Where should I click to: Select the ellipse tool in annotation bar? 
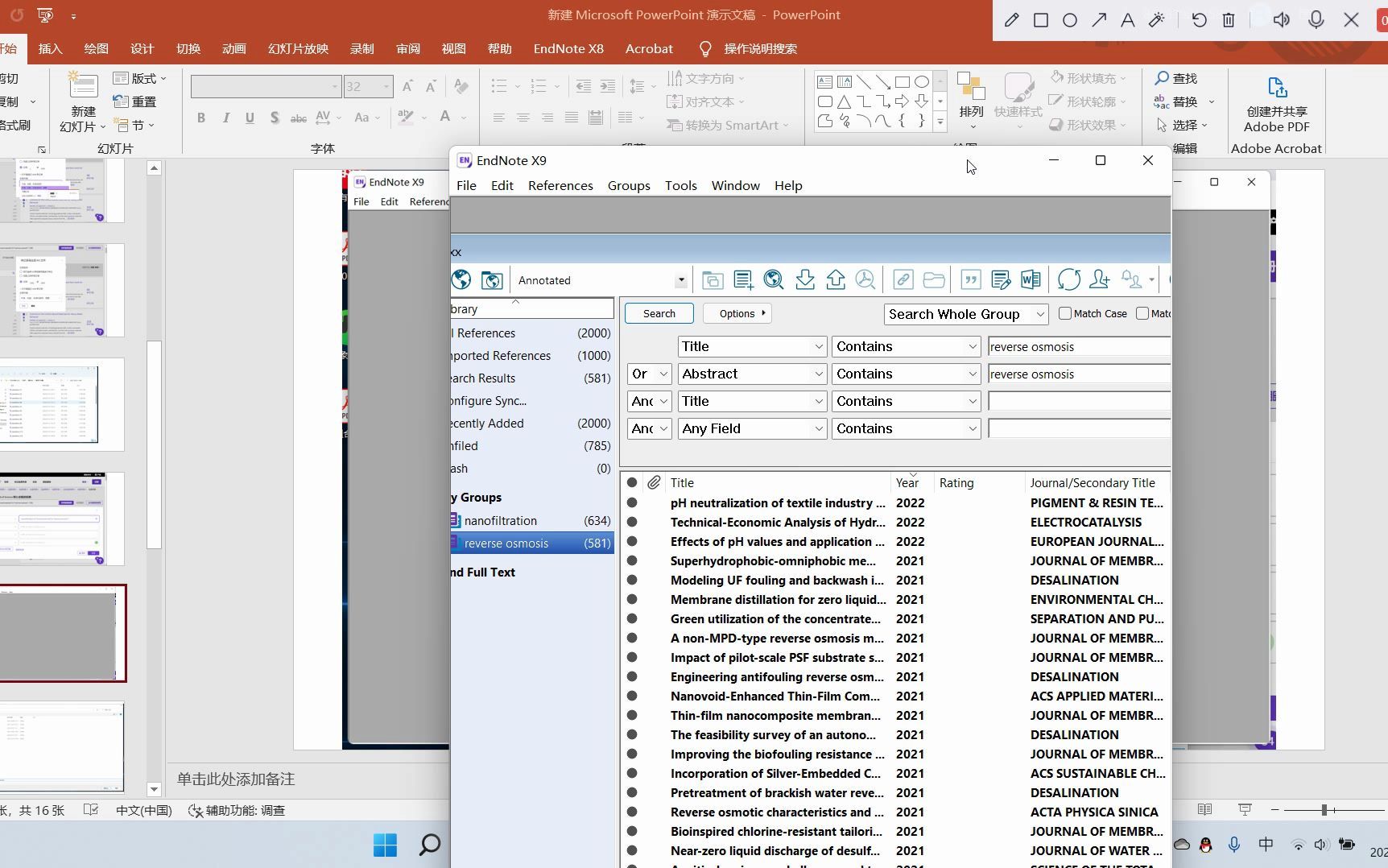[1070, 20]
